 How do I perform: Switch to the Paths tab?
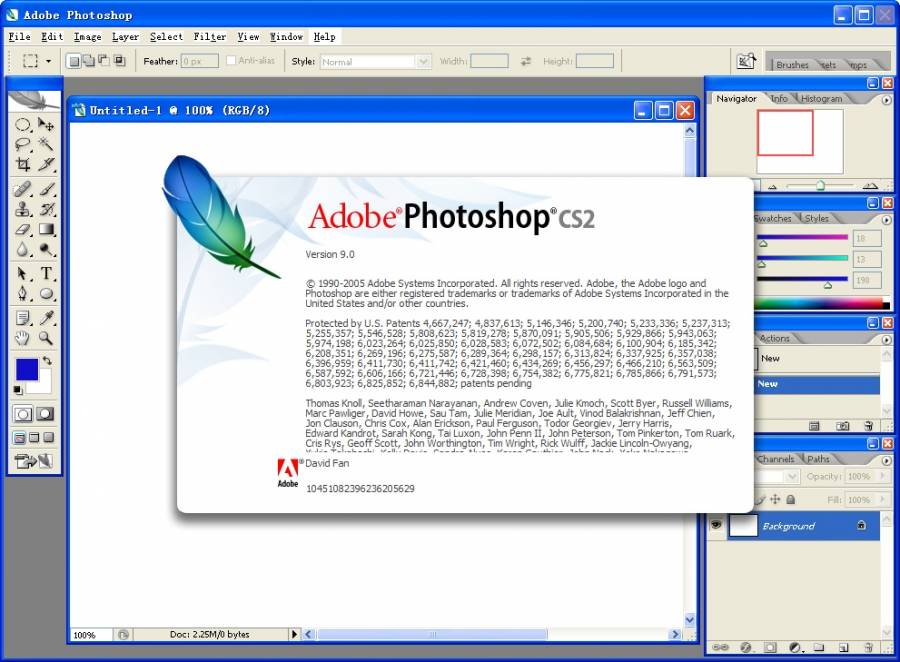pyautogui.click(x=818, y=459)
